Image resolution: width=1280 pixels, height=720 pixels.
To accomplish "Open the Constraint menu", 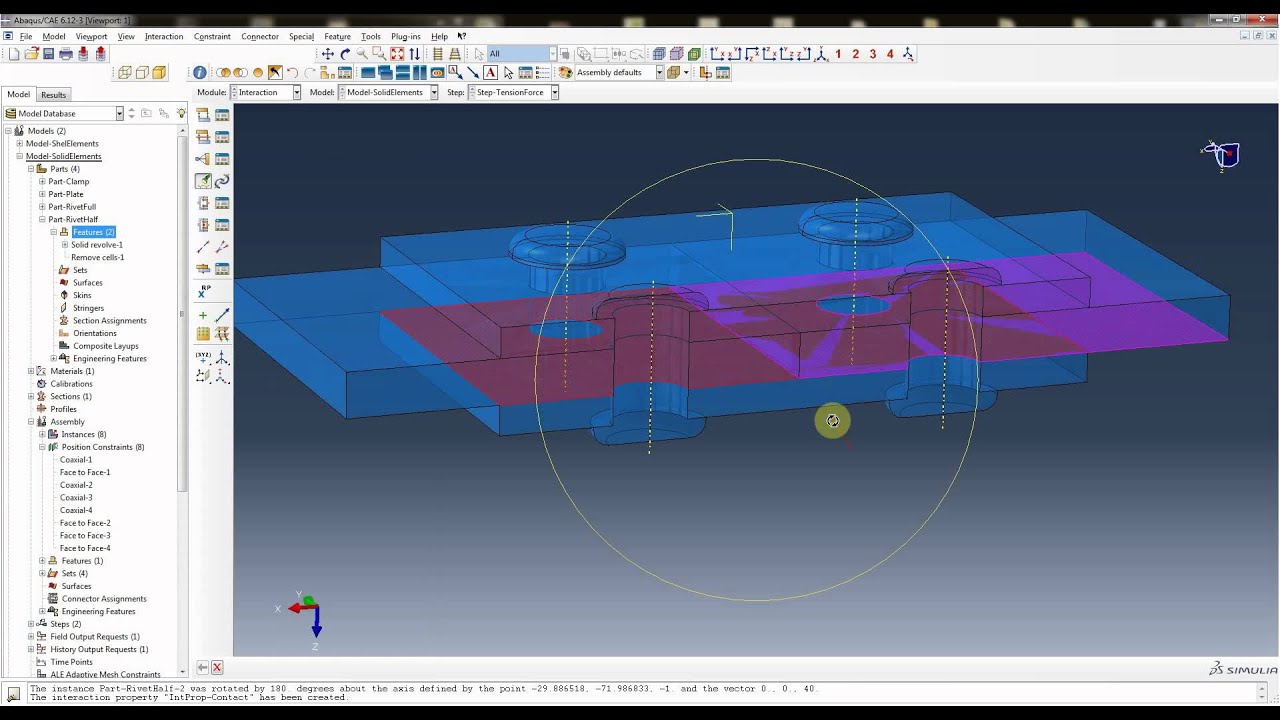I will (x=212, y=37).
